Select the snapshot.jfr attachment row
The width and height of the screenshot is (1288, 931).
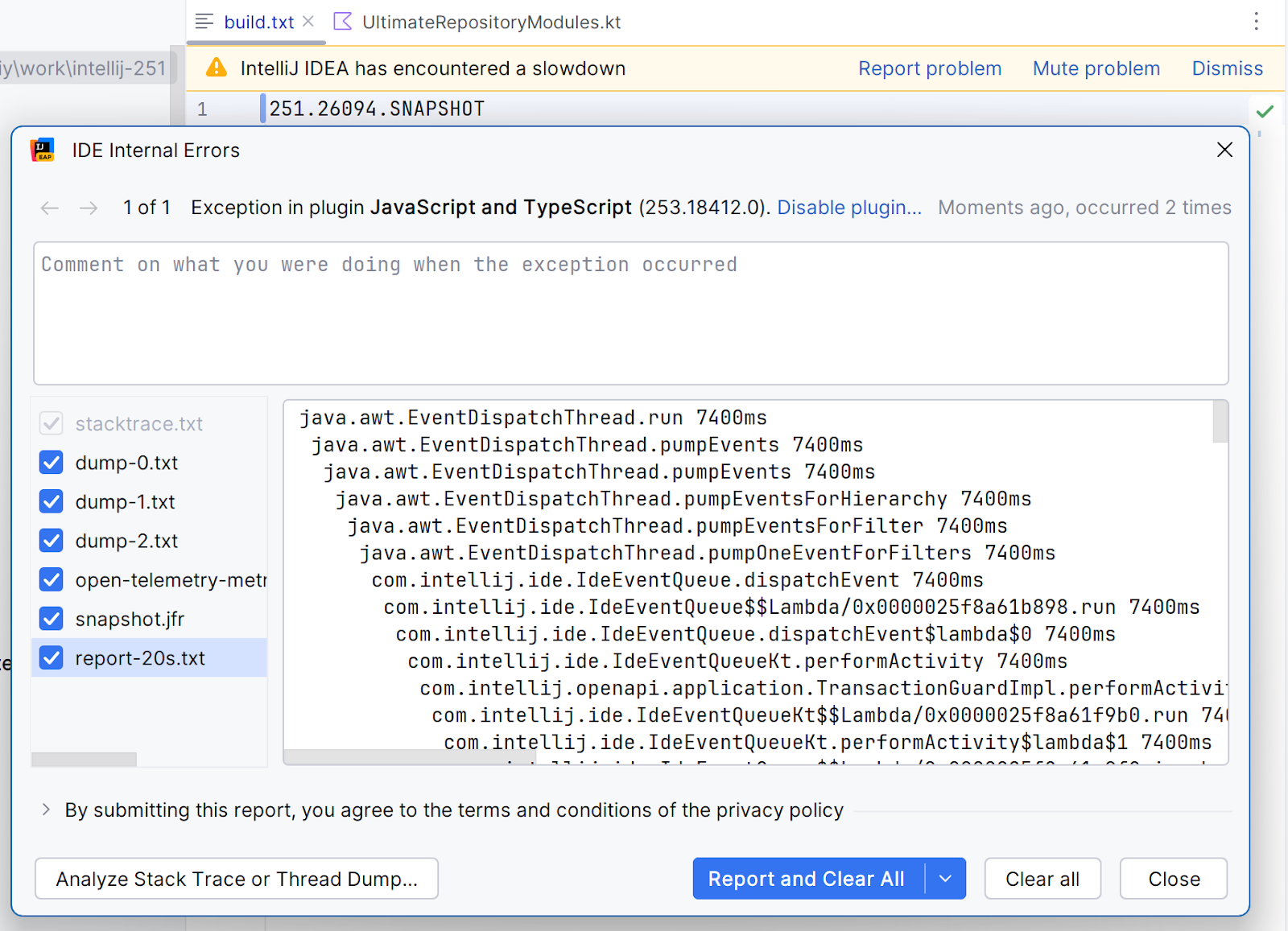pos(149,619)
